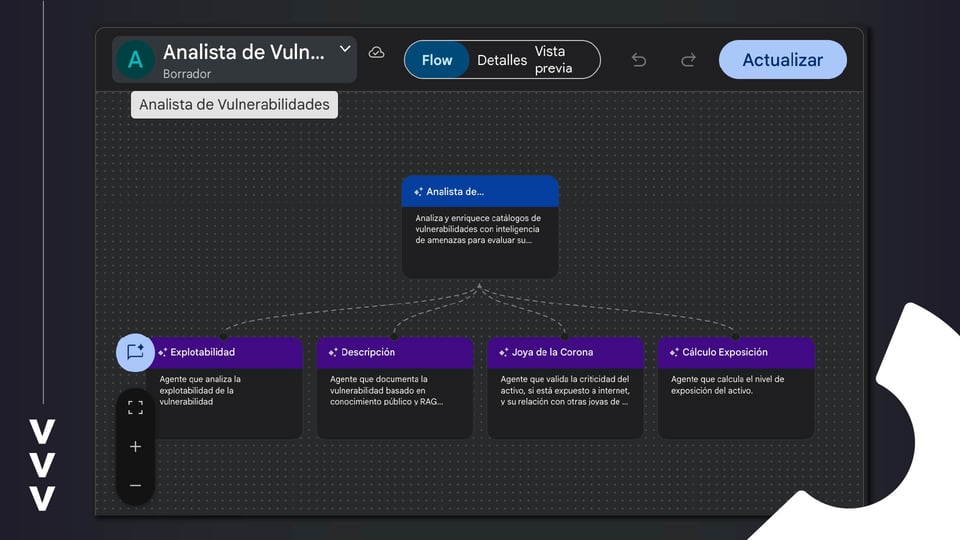
Task: Click the cloud save status icon
Action: tap(377, 52)
